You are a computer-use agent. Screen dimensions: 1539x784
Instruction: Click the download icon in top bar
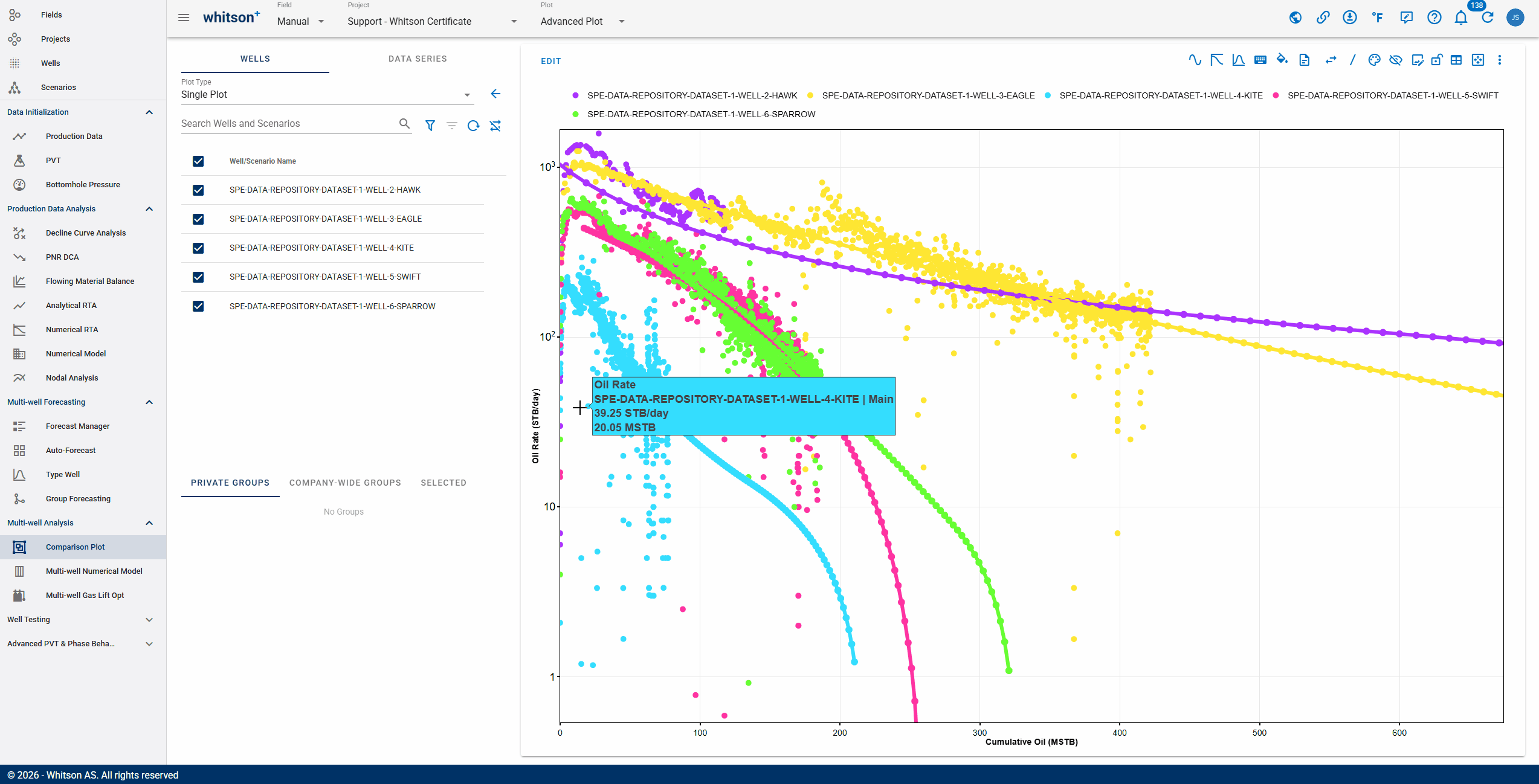[x=1350, y=18]
